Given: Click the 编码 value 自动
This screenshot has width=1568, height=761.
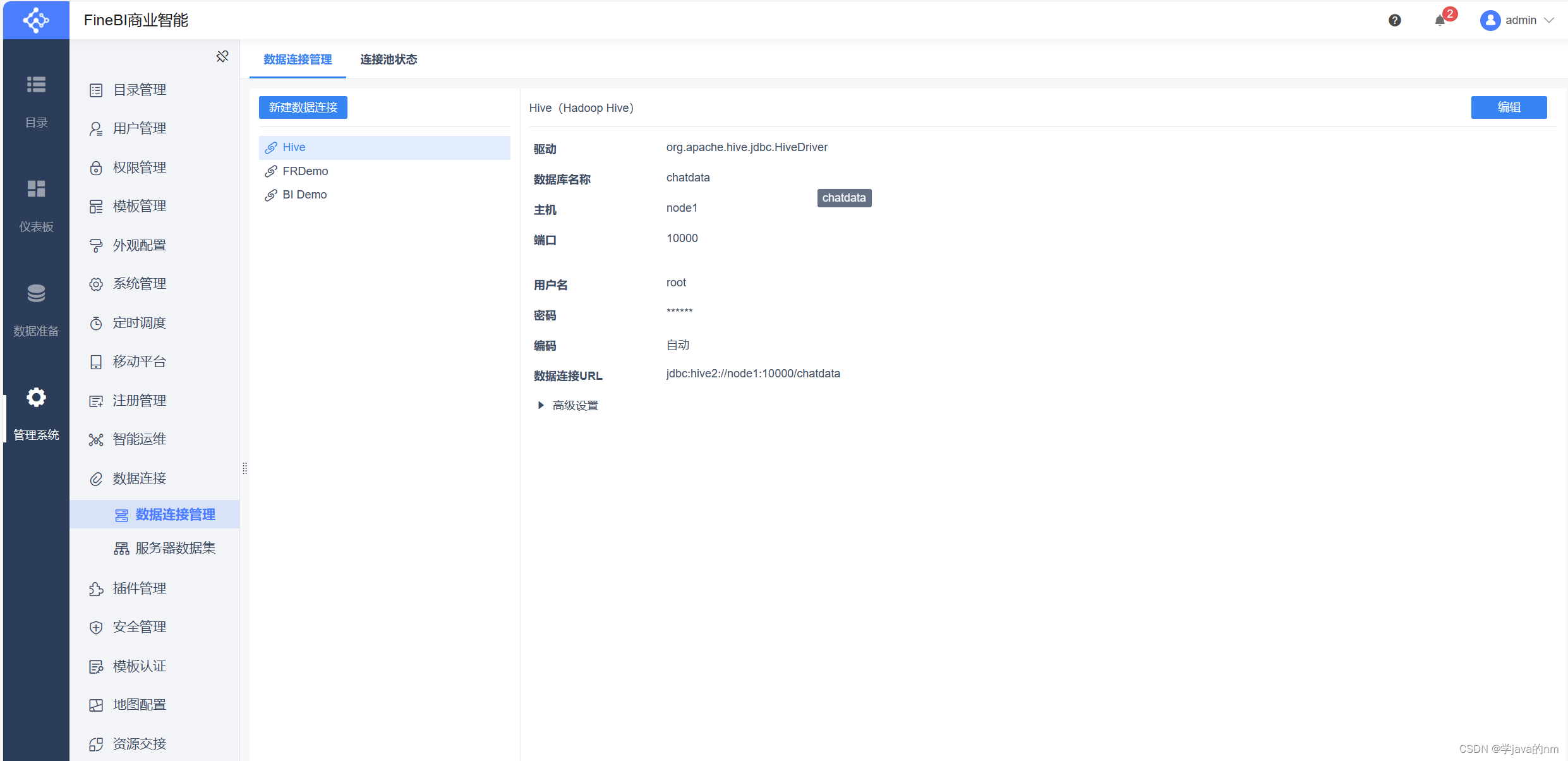Looking at the screenshot, I should tap(678, 345).
